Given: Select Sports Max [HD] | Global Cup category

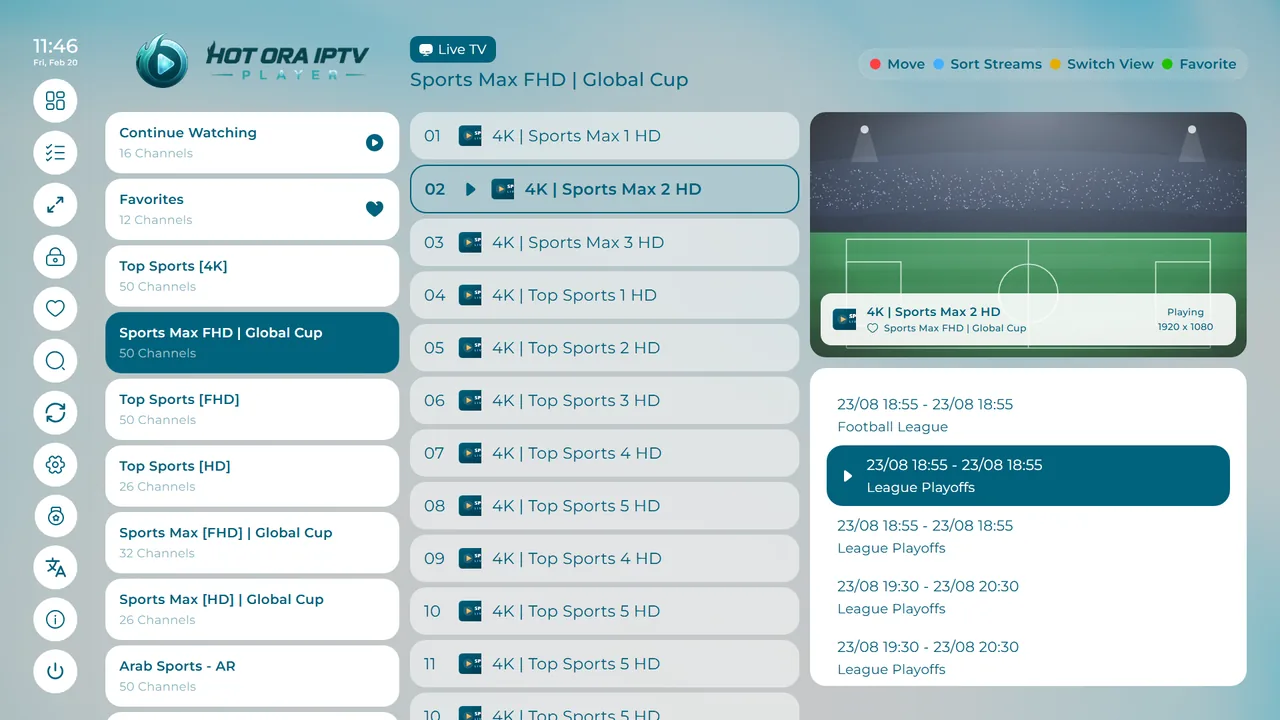Looking at the screenshot, I should [252, 609].
